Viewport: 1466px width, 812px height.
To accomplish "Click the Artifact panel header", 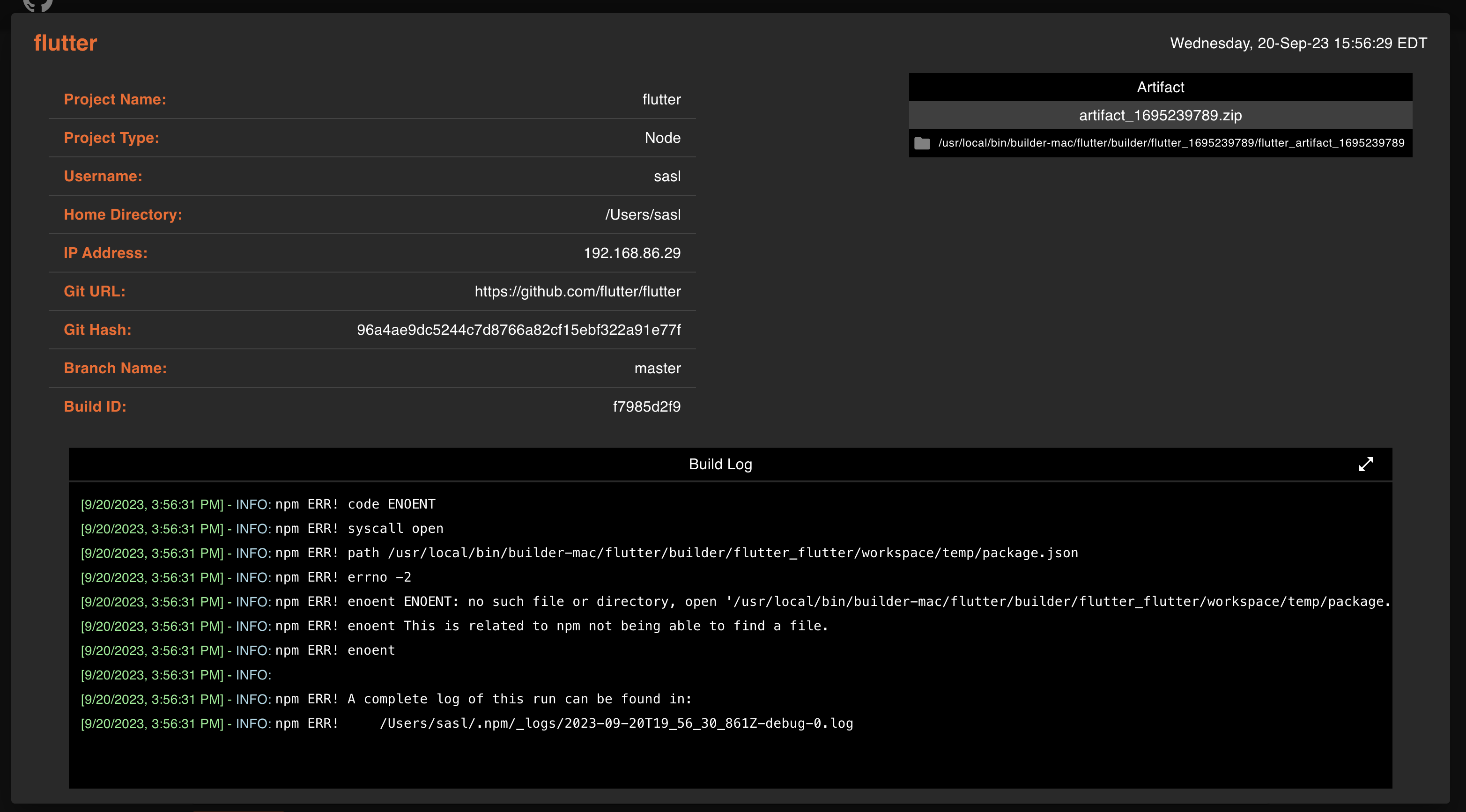I will 1161,87.
